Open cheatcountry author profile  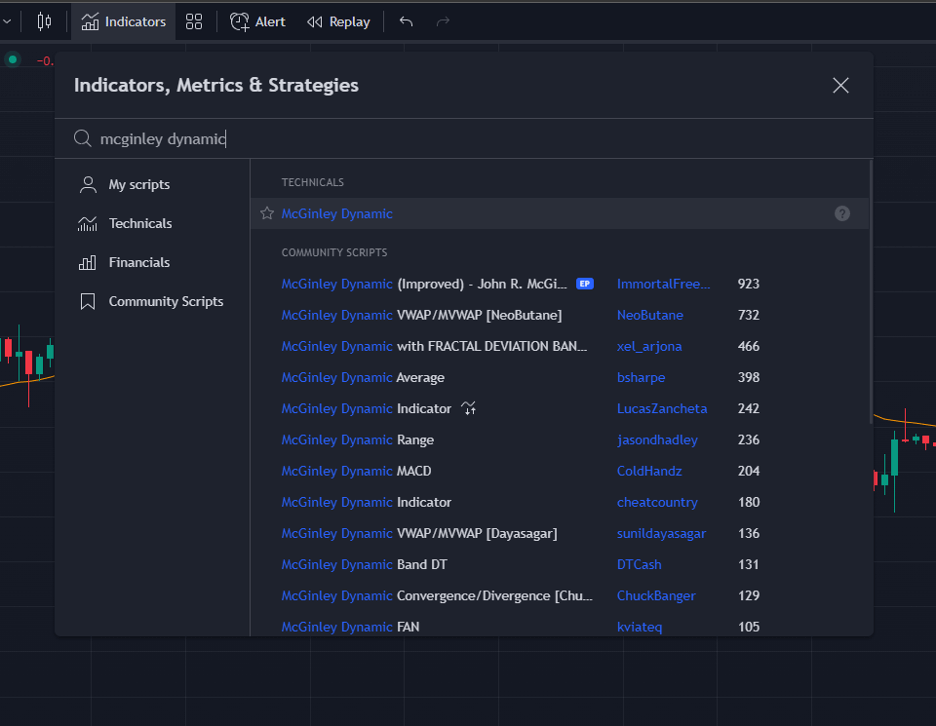point(657,502)
